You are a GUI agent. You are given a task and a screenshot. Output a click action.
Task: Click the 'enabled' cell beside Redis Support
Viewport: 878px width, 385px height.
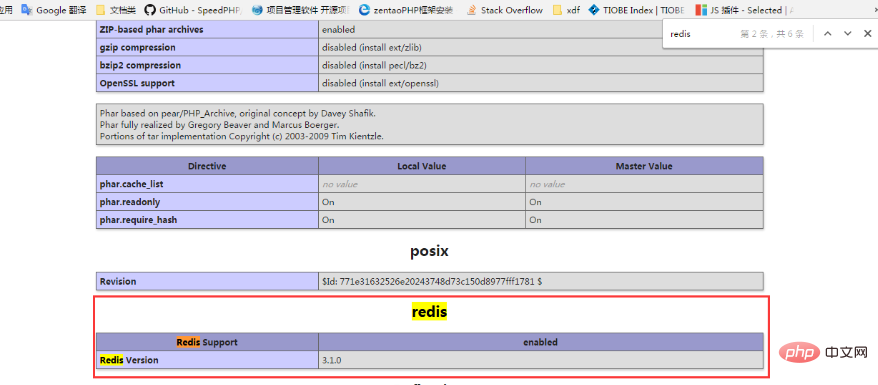pyautogui.click(x=540, y=342)
